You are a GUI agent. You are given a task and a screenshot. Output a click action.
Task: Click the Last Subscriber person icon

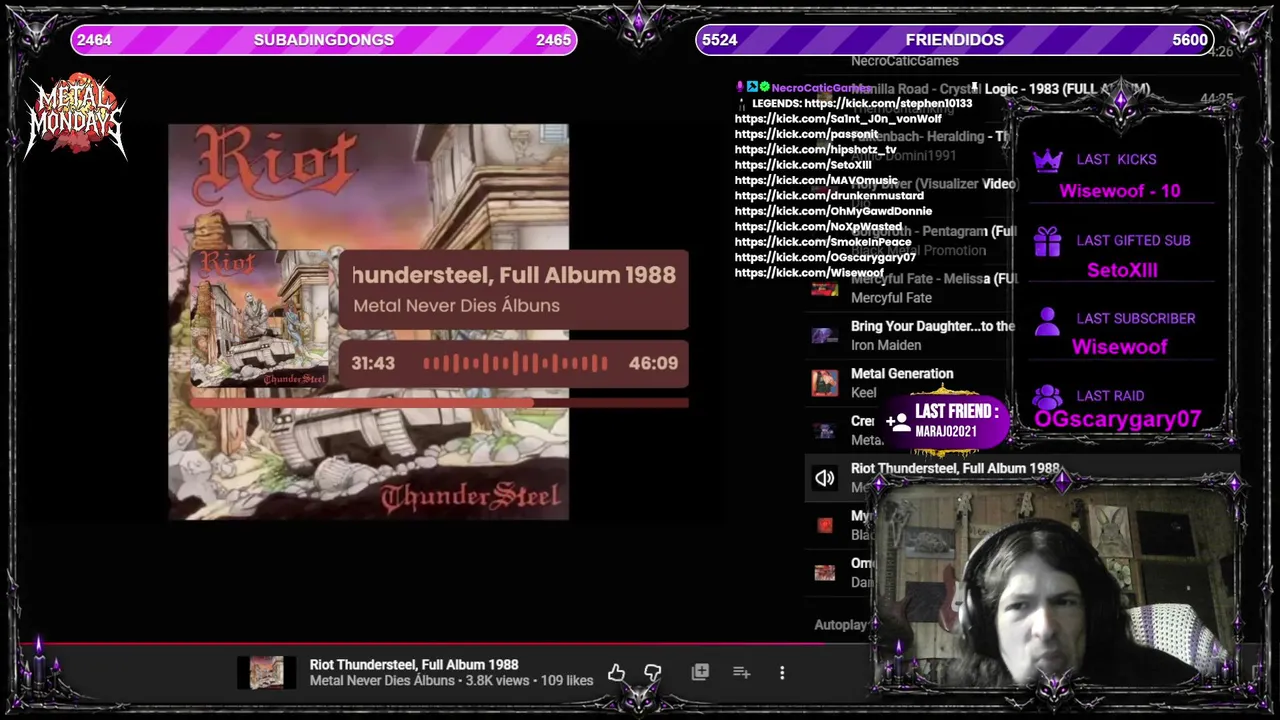click(1047, 320)
